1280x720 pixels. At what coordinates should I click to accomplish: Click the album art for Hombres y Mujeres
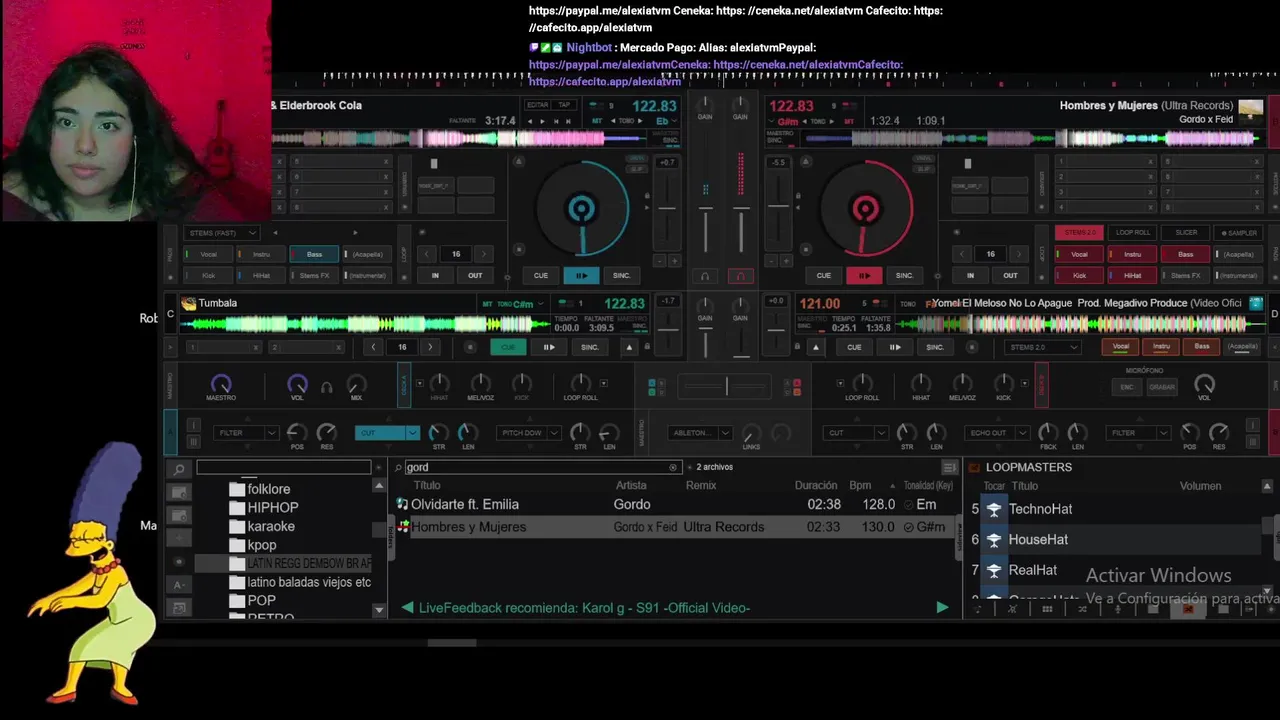pyautogui.click(x=1250, y=111)
